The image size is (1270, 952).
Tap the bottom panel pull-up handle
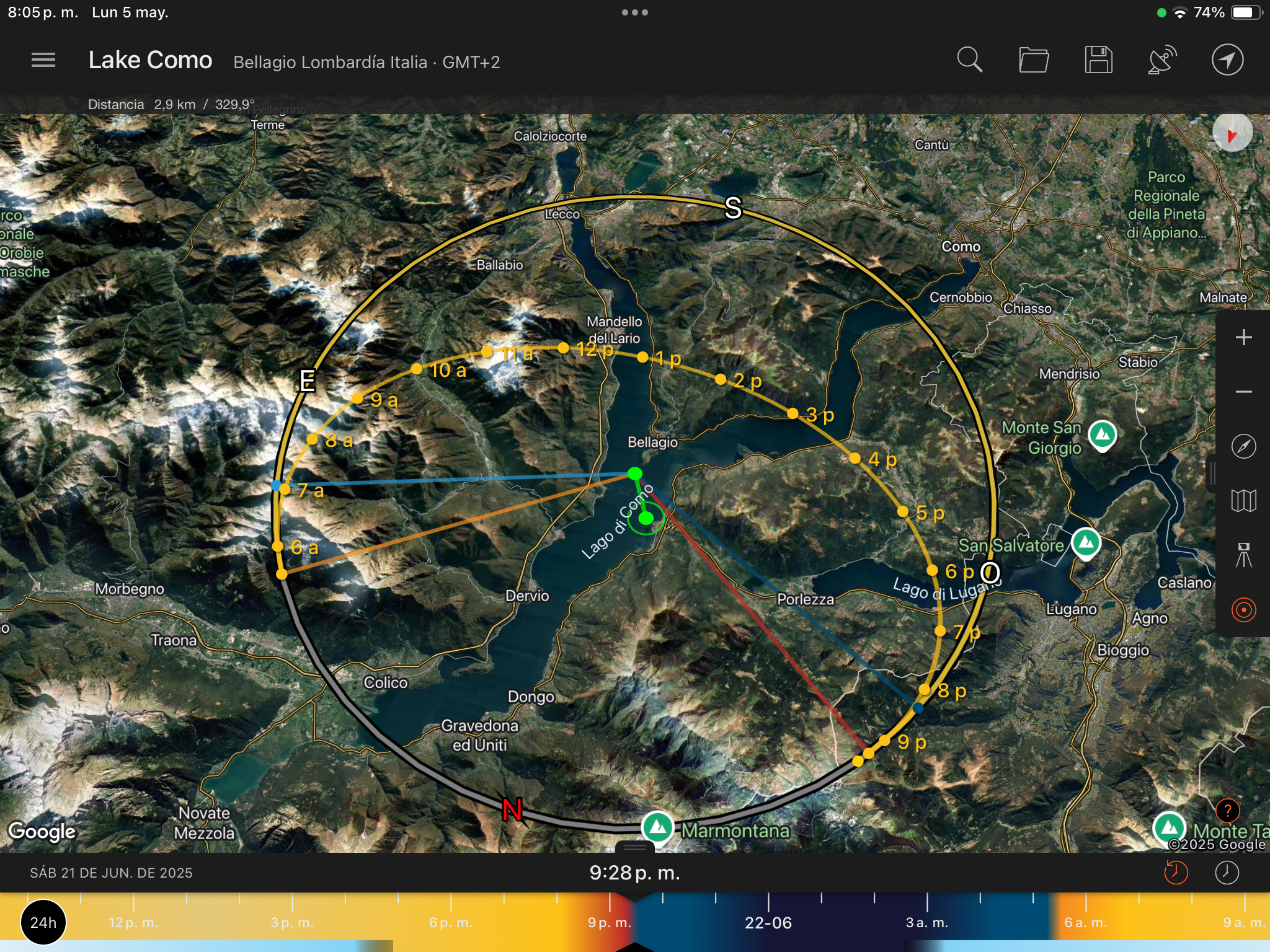[635, 847]
